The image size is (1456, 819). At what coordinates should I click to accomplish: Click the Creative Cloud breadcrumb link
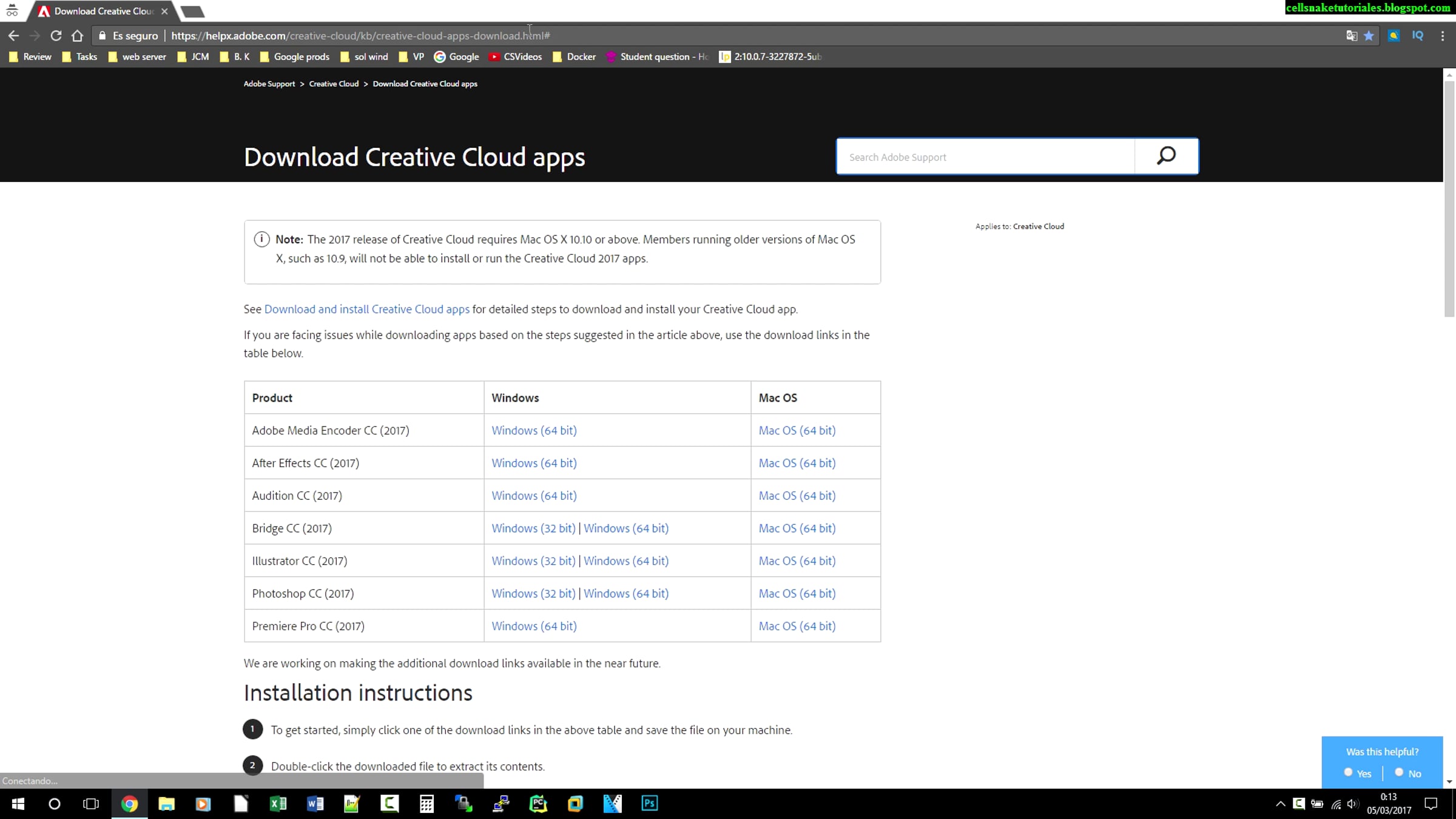click(334, 84)
